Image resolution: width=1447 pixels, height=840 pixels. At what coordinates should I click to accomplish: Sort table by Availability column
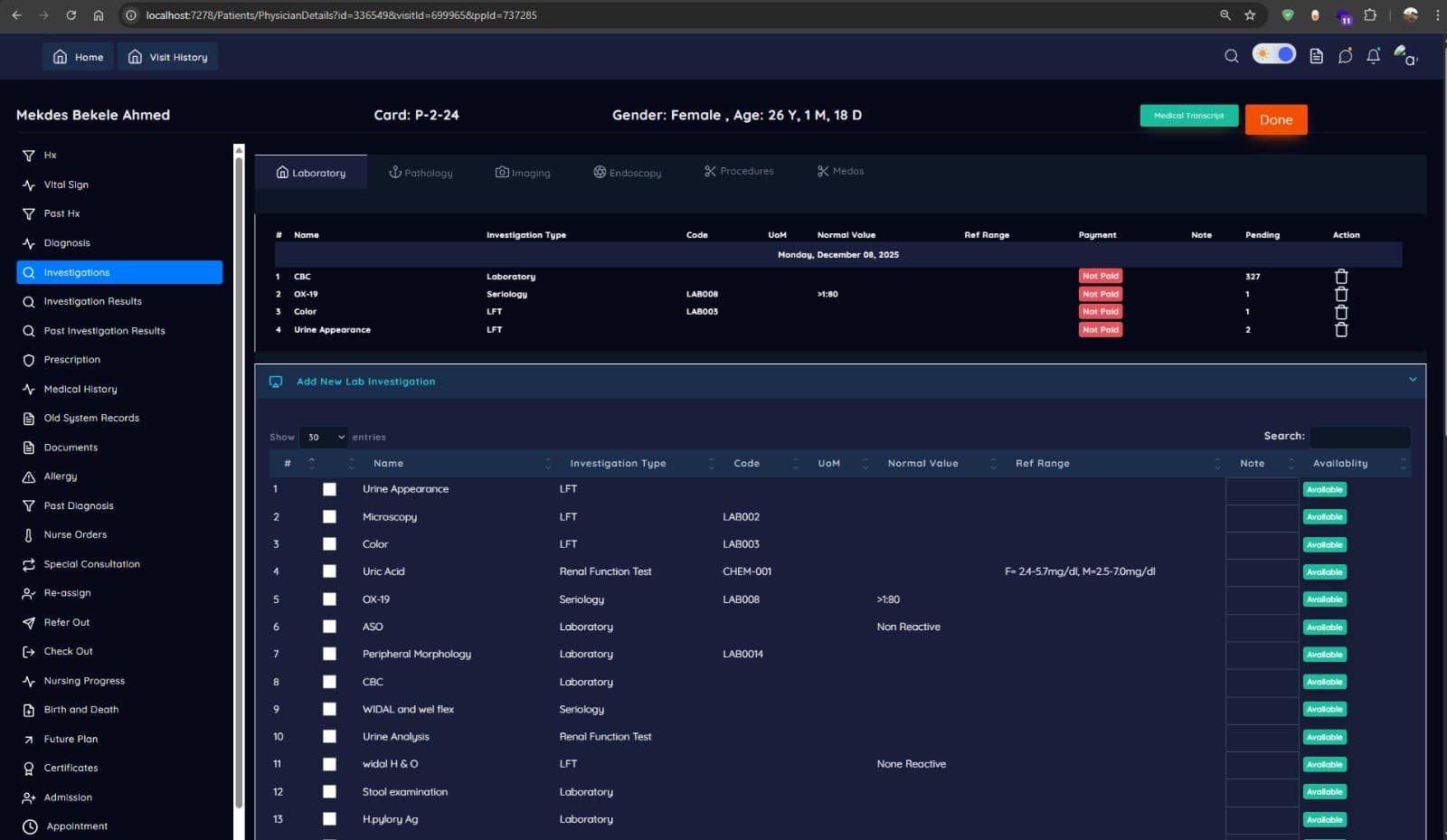coord(1354,463)
